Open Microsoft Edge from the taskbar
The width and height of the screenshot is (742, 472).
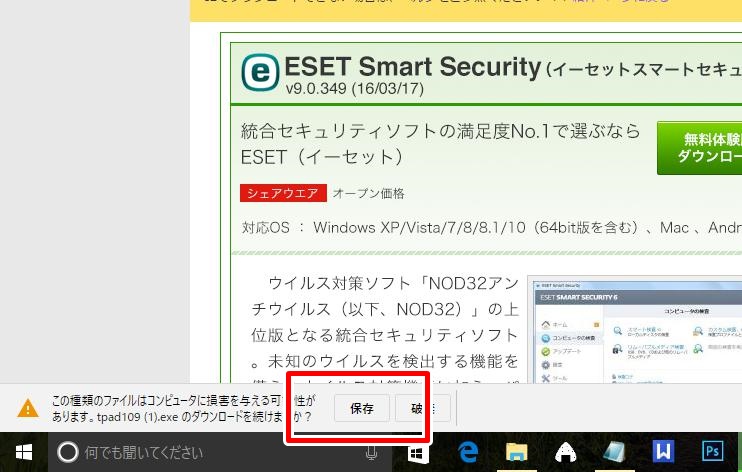coord(468,452)
